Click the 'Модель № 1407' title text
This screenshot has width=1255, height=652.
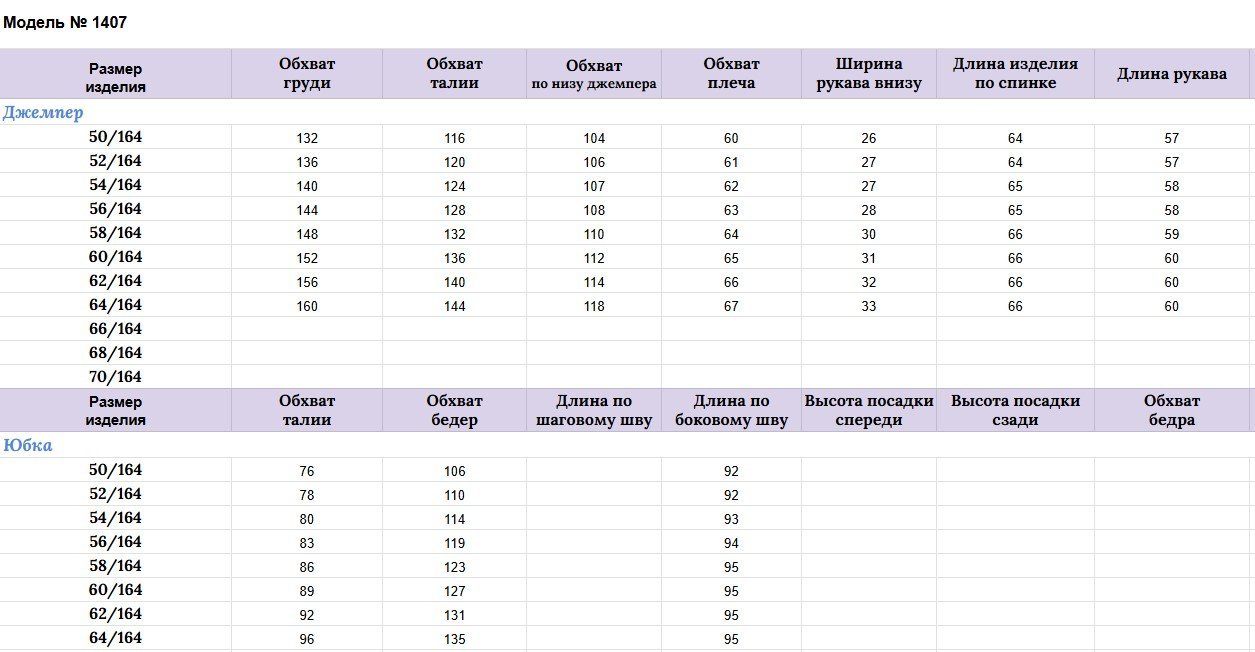[65, 22]
